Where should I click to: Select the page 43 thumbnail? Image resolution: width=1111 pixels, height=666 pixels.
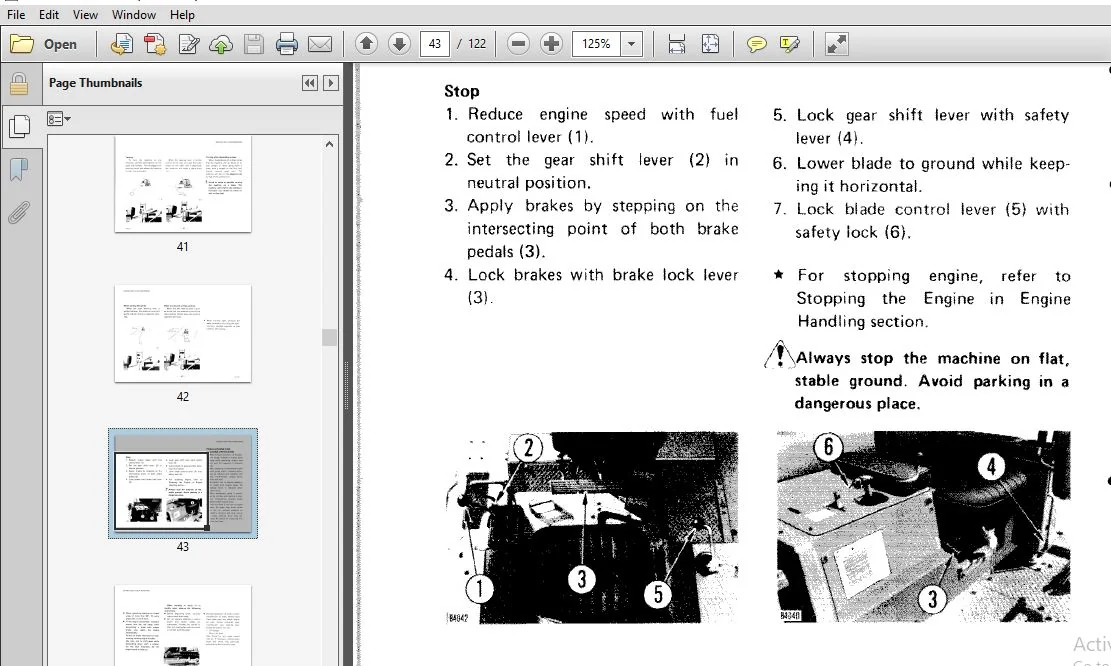pos(183,483)
